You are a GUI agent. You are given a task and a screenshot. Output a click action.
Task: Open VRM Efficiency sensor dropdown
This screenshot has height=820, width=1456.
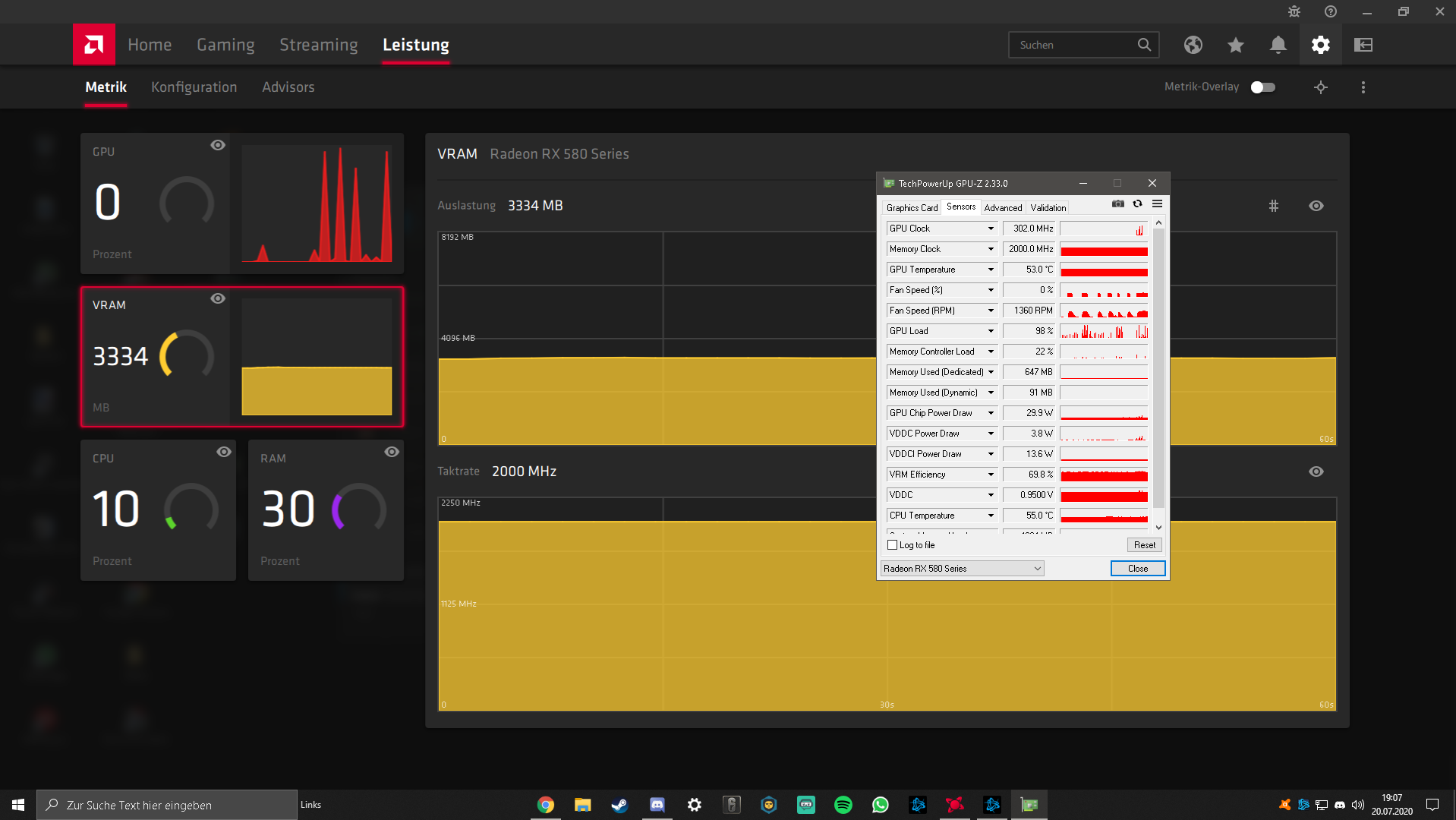click(x=991, y=475)
